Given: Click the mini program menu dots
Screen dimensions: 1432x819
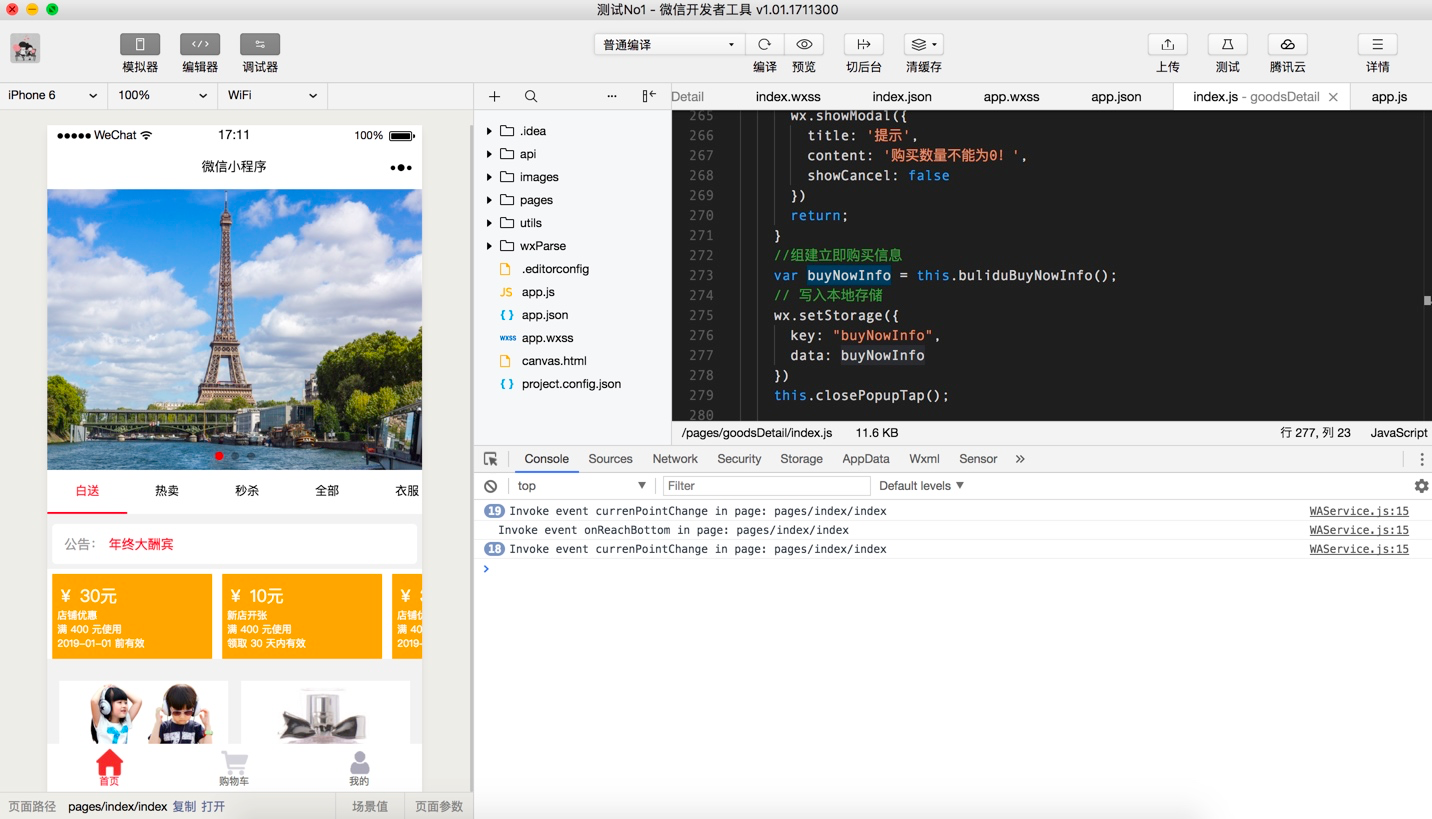Looking at the screenshot, I should pos(401,167).
